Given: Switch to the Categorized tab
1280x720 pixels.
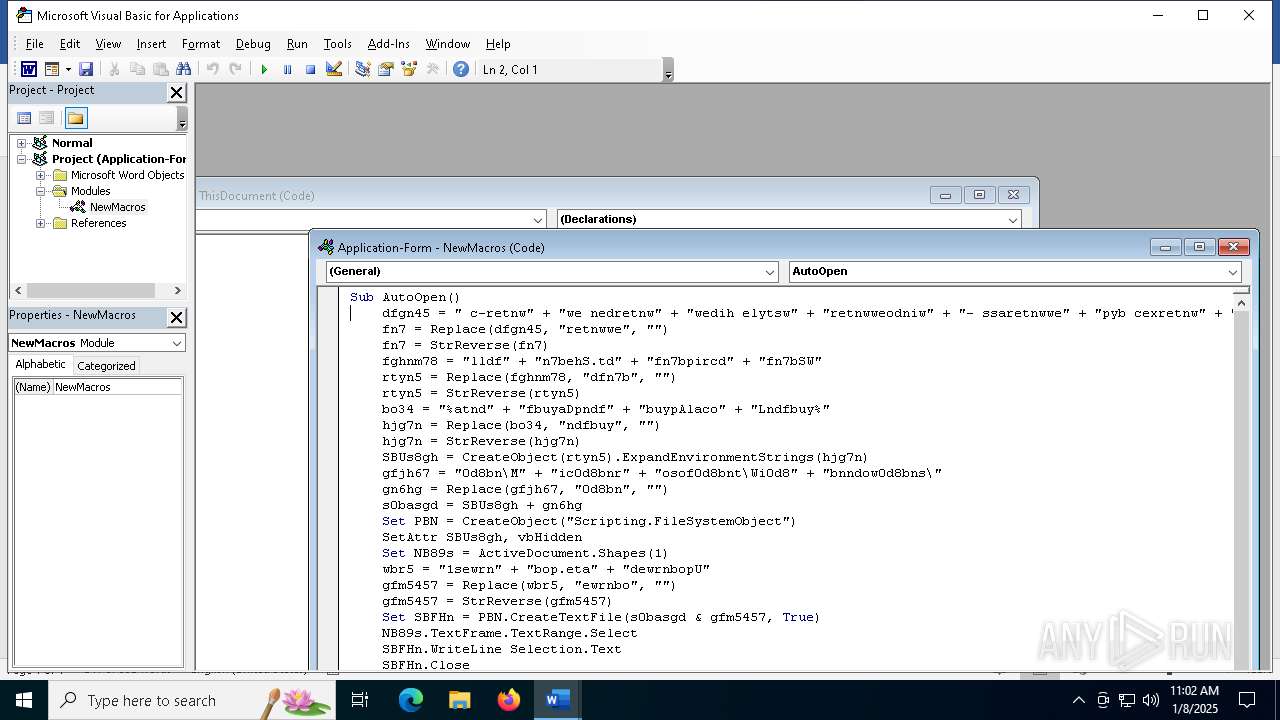Looking at the screenshot, I should (106, 366).
